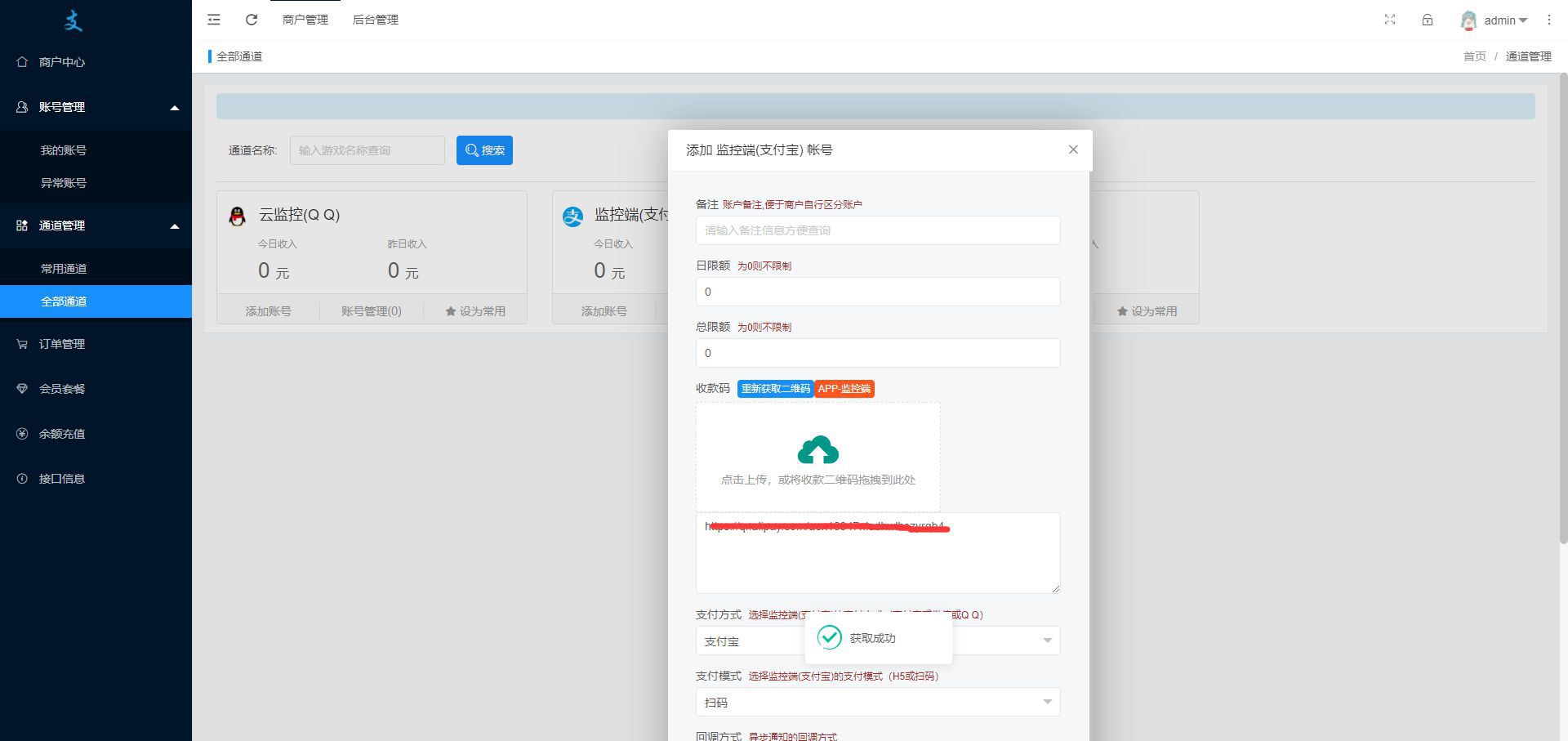Image resolution: width=1568 pixels, height=741 pixels.
Task: Click the APP-监控端 button
Action: 844,389
